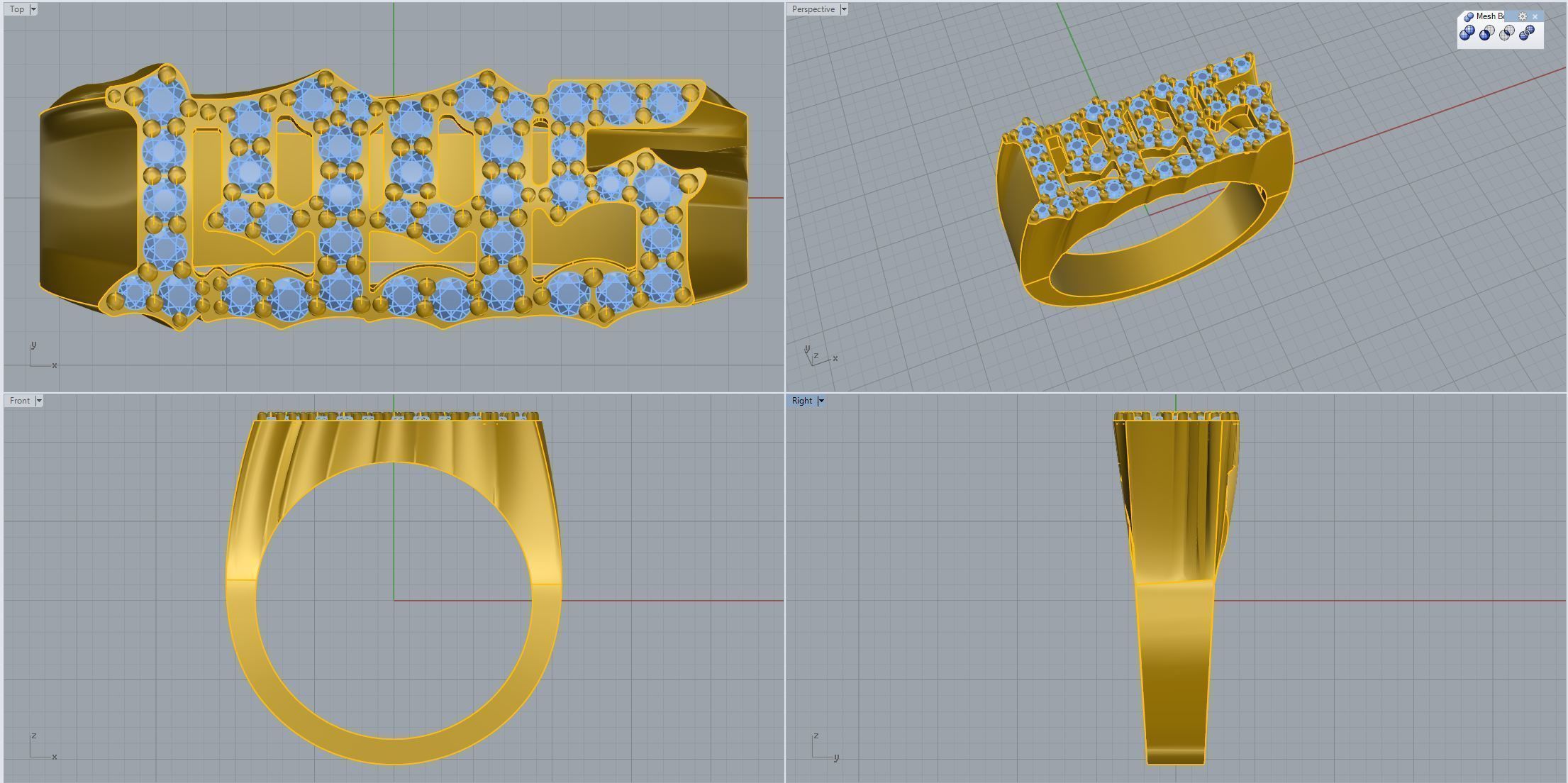The width and height of the screenshot is (1568, 783).
Task: Open the Right viewport menu arrow
Action: pyautogui.click(x=821, y=401)
